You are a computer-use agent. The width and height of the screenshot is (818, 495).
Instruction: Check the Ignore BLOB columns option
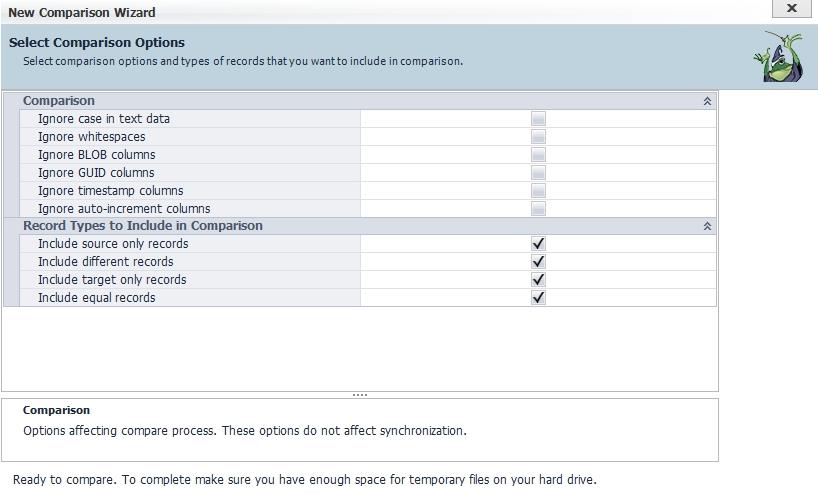click(x=538, y=155)
